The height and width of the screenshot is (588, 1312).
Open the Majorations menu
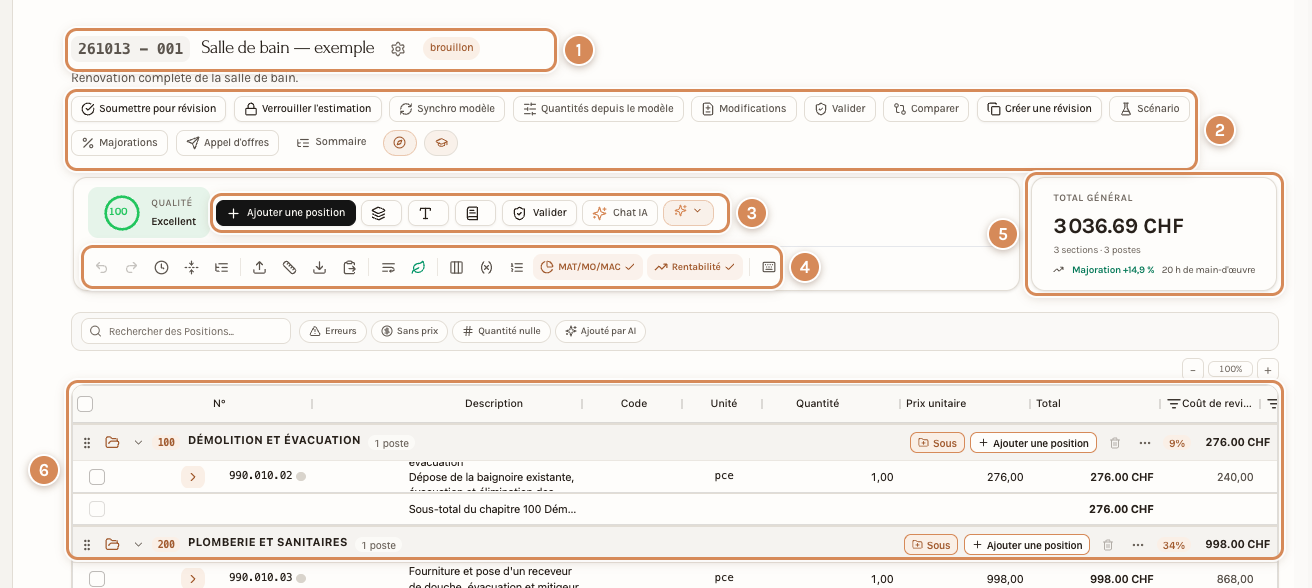click(119, 143)
